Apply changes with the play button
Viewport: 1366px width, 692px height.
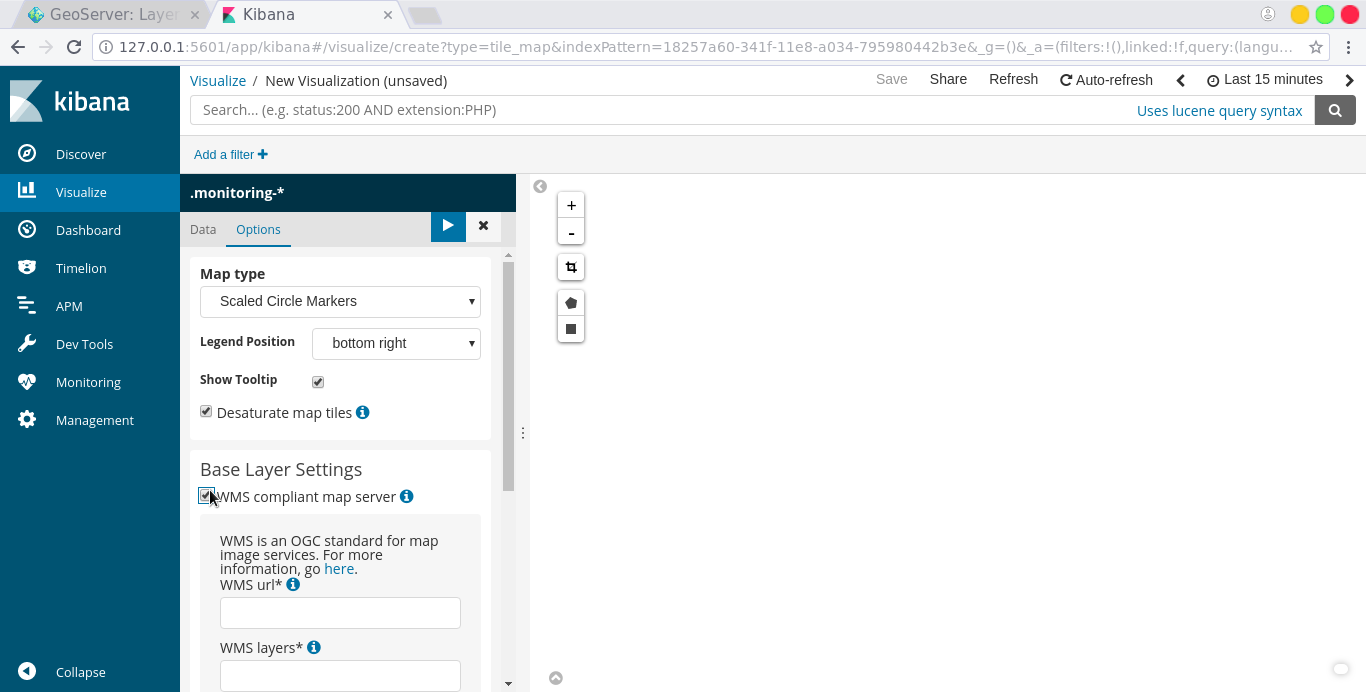coord(448,226)
